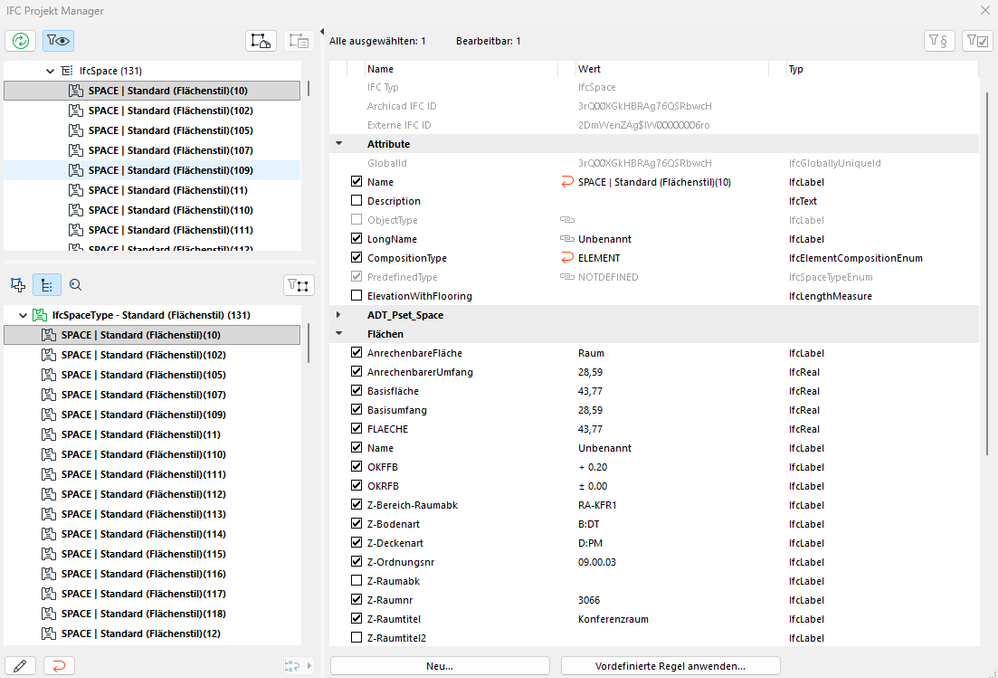Select the hierarchy tree view icon
Viewport: 998px width, 678px height.
[46, 285]
